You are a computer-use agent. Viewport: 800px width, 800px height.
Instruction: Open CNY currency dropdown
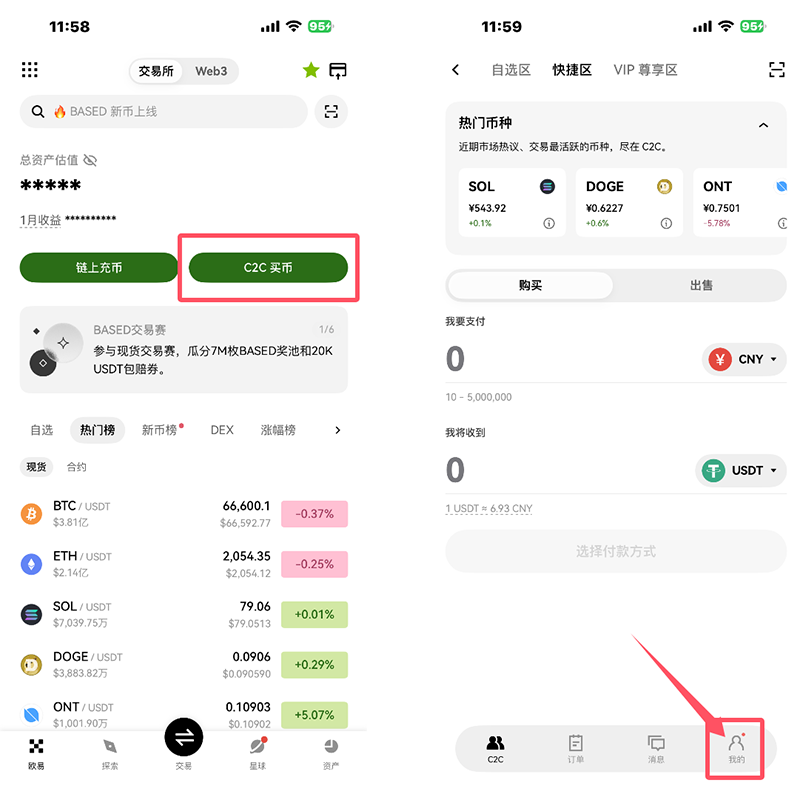pyautogui.click(x=744, y=359)
